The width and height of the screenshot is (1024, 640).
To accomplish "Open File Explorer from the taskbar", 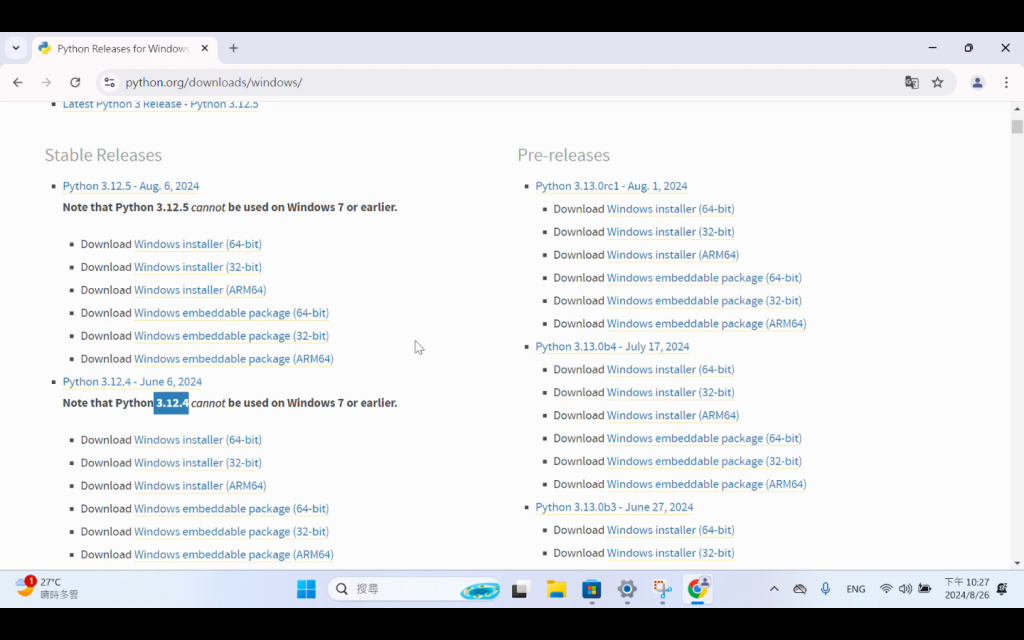I will [x=556, y=589].
